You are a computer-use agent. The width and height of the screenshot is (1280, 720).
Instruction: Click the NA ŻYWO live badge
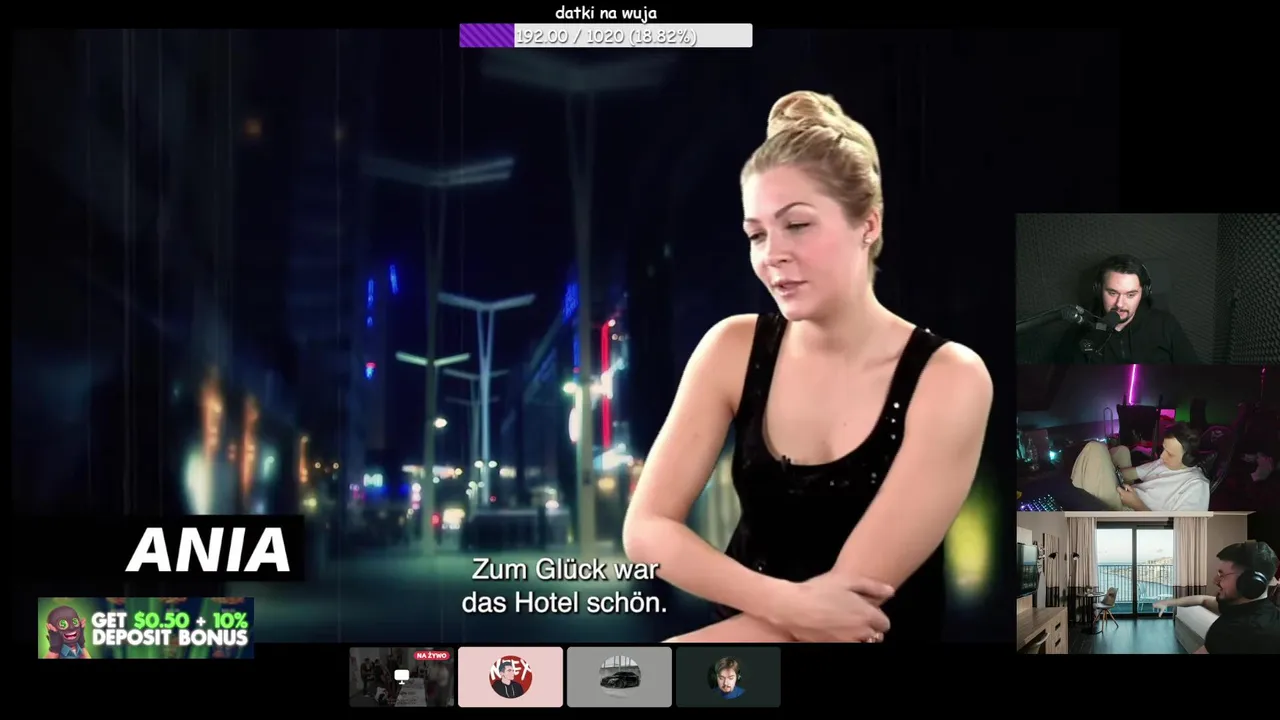[432, 656]
